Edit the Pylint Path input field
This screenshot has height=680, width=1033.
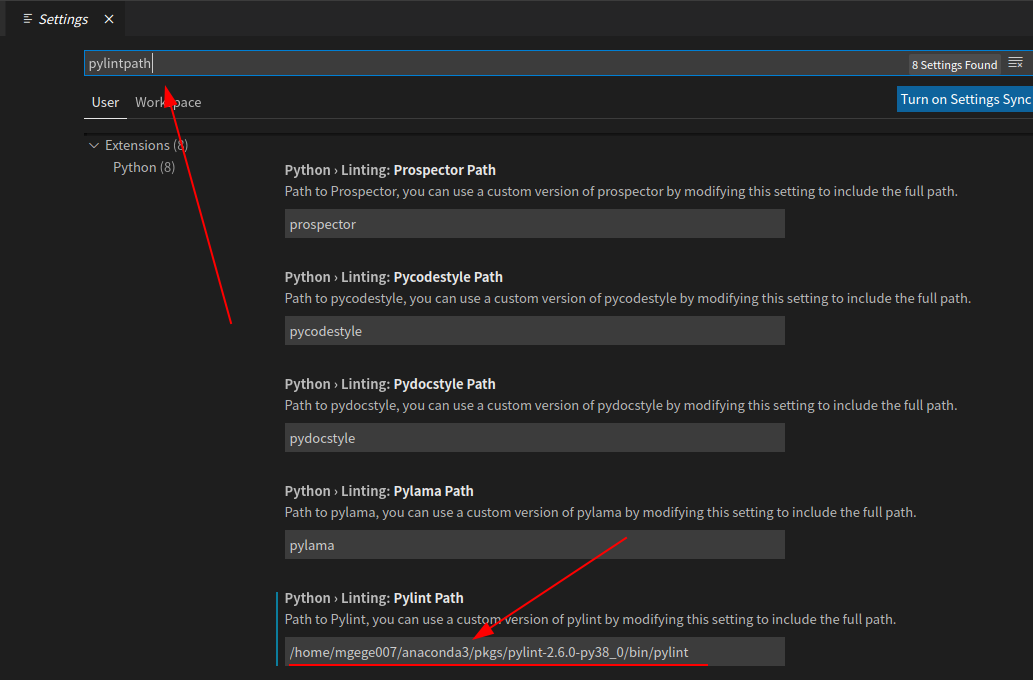(x=534, y=652)
